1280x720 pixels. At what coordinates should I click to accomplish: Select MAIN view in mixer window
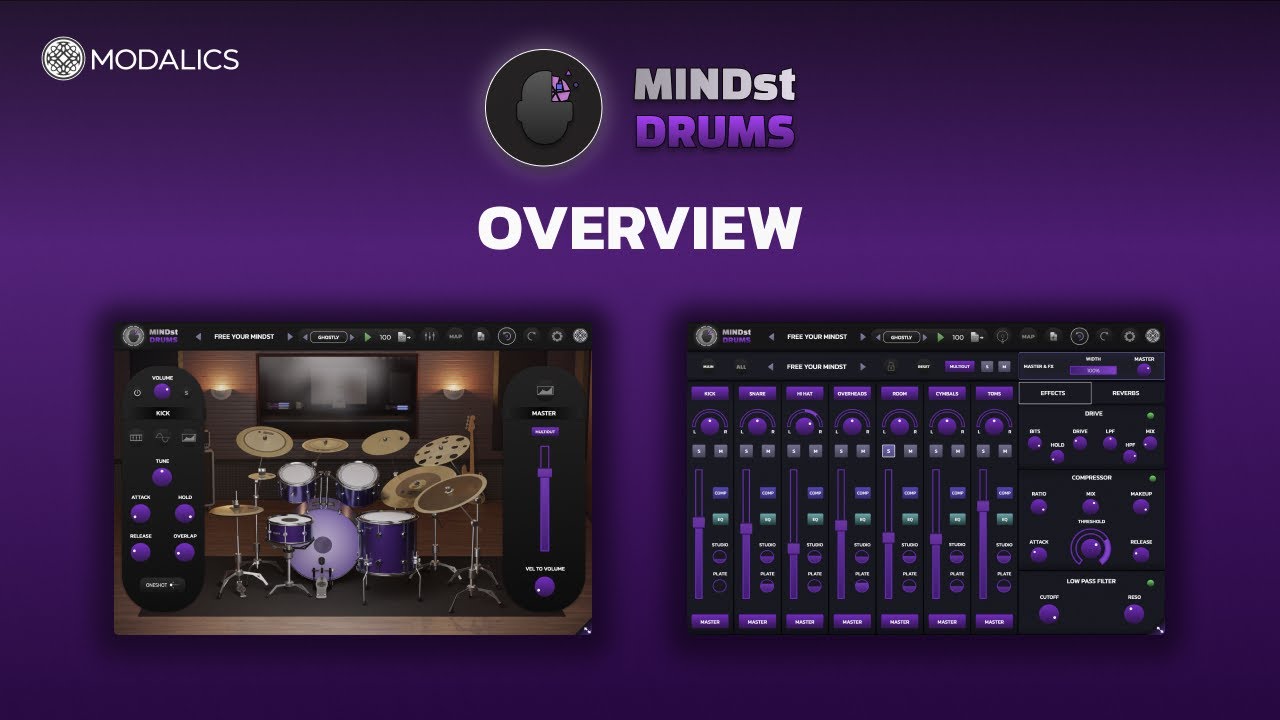[708, 367]
